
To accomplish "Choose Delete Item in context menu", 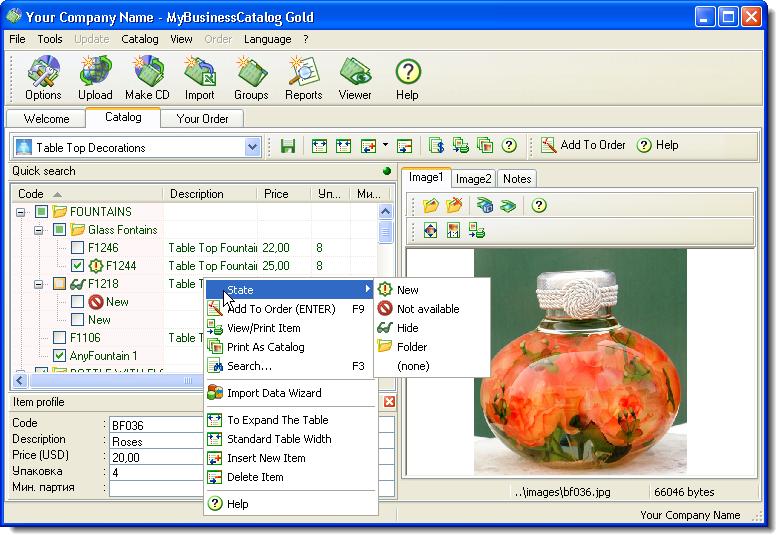I will tap(290, 477).
